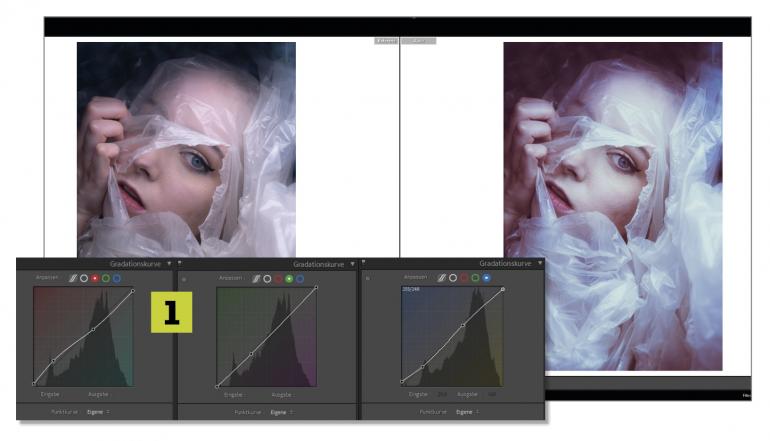
Task: Select top-right white point on red curve
Action: click(x=133, y=291)
